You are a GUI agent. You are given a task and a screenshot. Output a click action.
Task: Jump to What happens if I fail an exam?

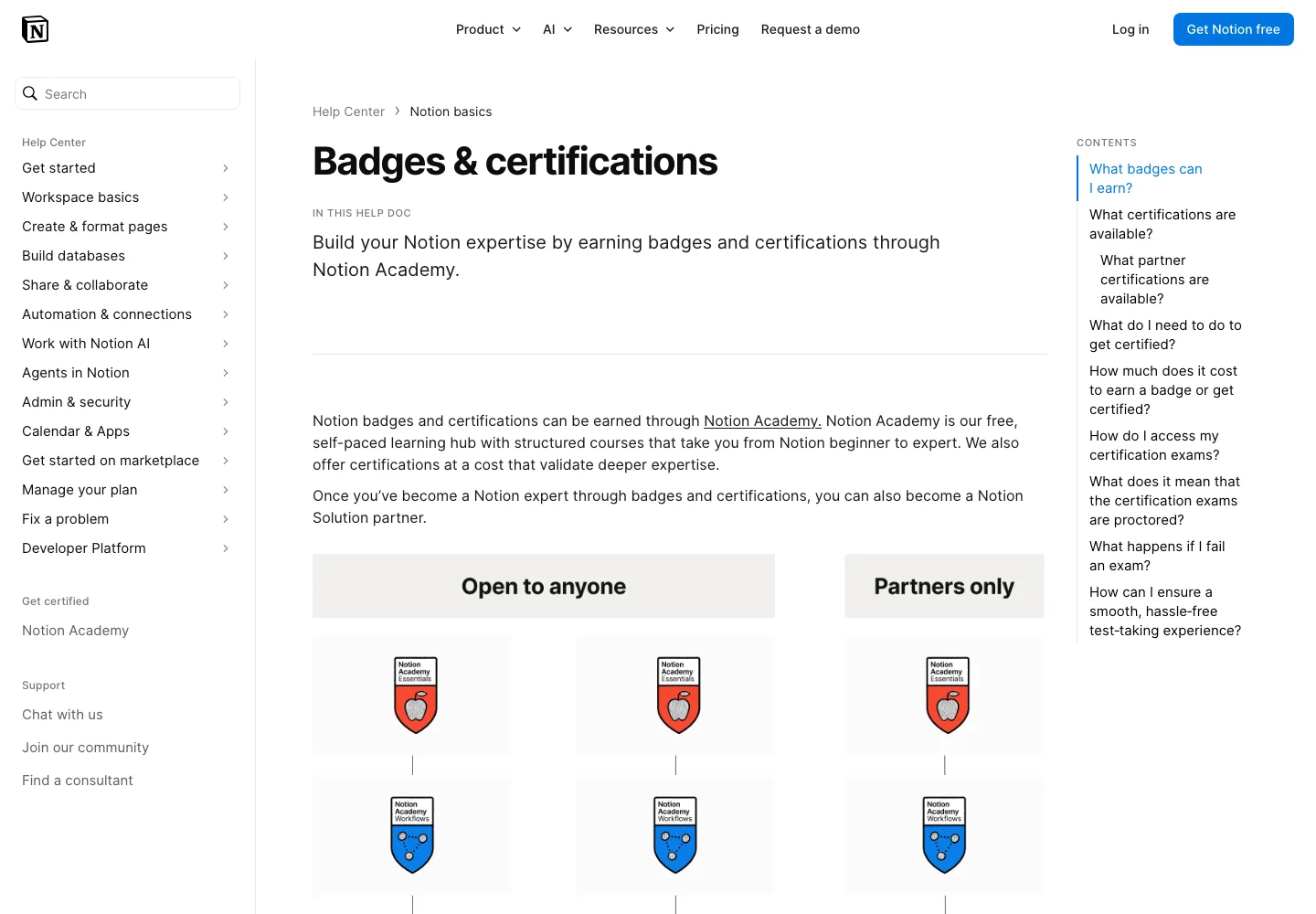[1157, 556]
